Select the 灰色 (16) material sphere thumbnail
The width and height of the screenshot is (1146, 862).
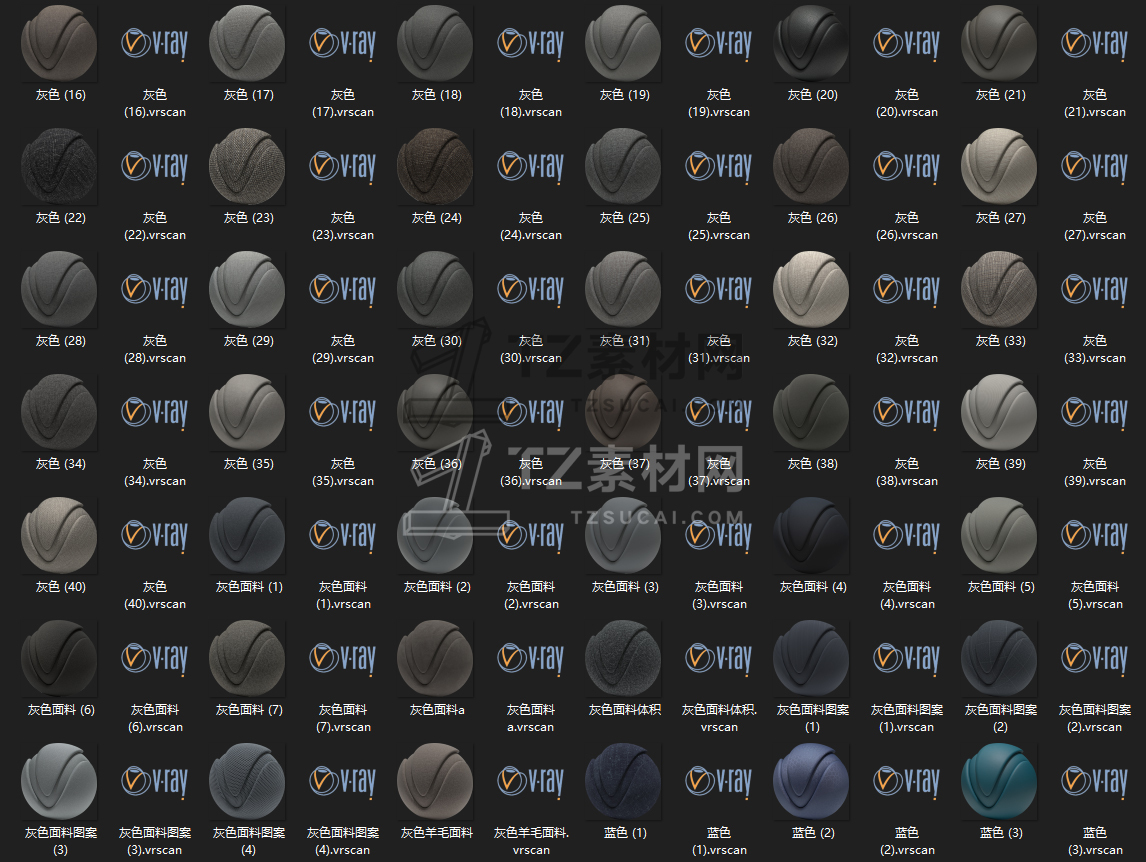(59, 43)
